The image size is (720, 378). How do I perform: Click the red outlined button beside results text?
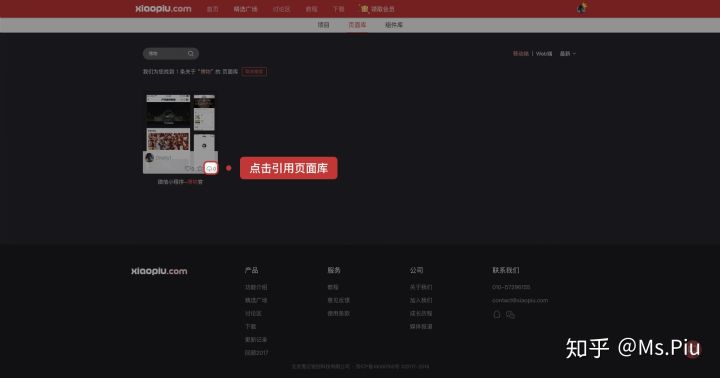254,72
